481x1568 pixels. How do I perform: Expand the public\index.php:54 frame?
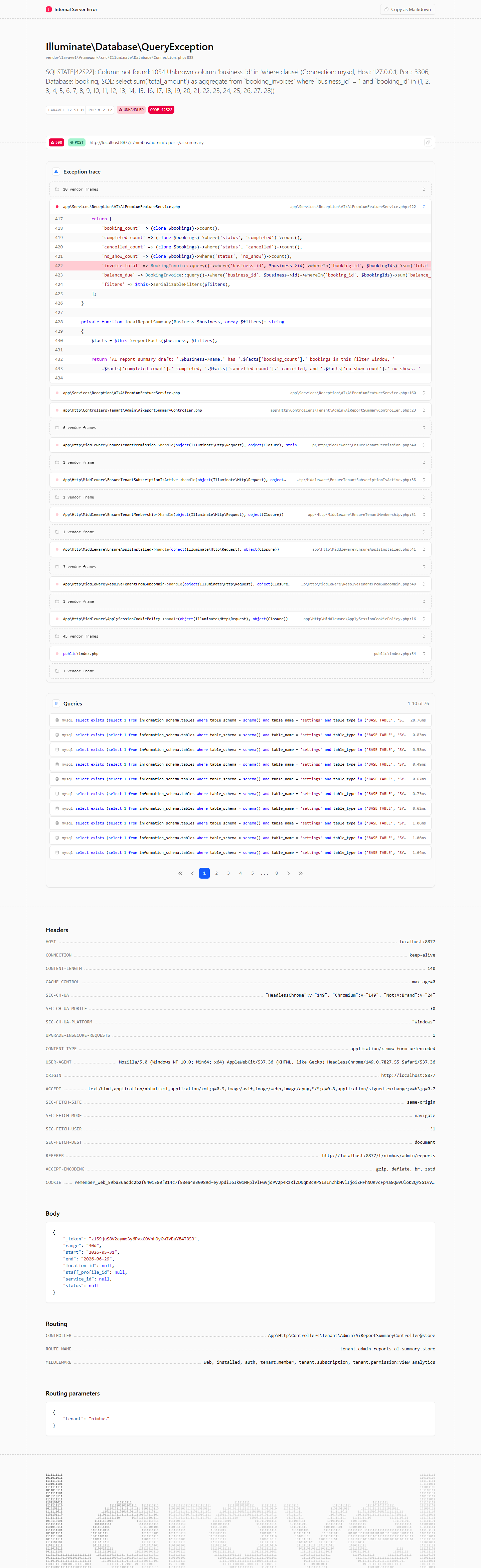coord(424,653)
